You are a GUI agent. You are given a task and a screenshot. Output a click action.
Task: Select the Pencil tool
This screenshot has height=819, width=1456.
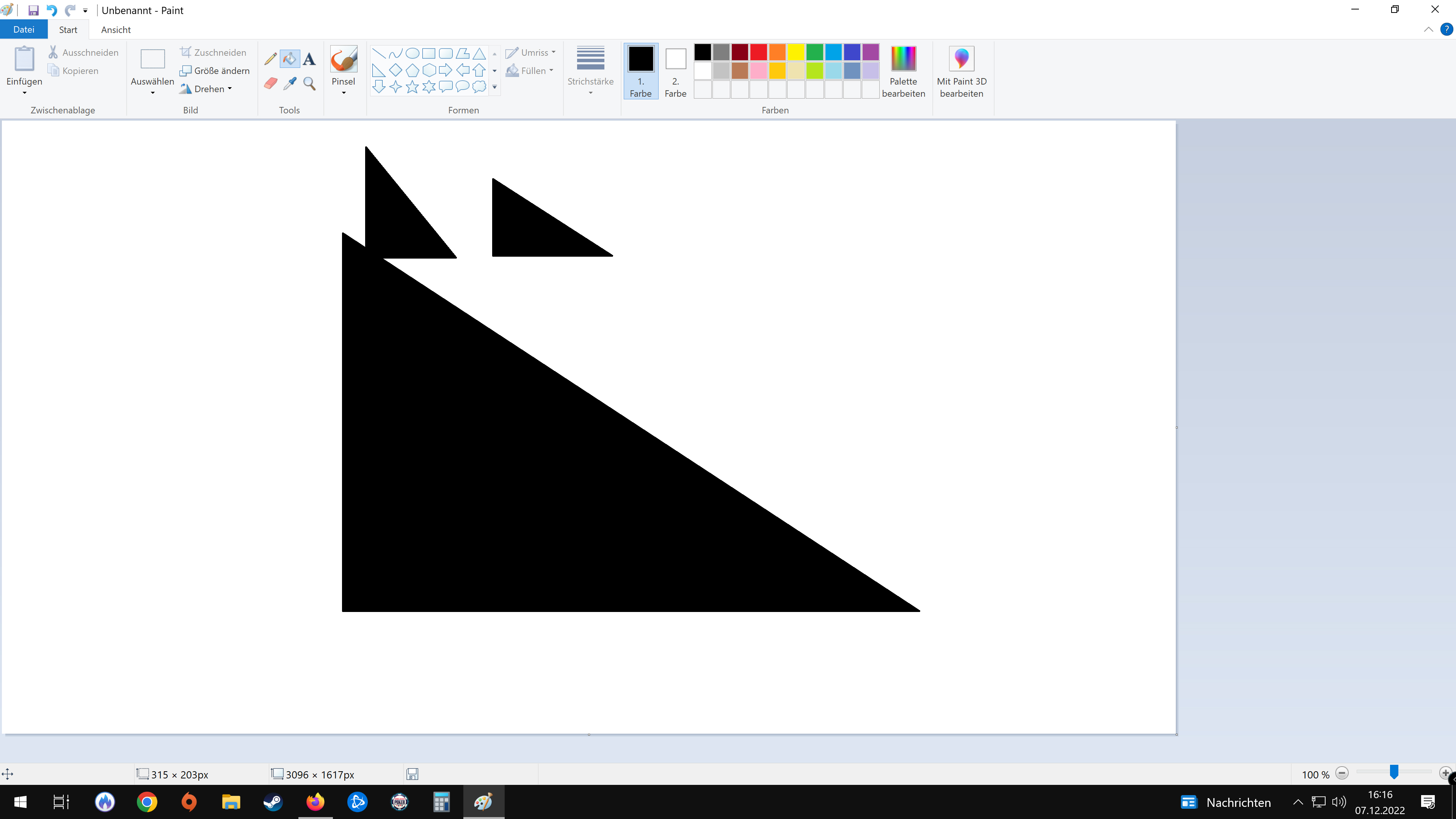pos(270,59)
